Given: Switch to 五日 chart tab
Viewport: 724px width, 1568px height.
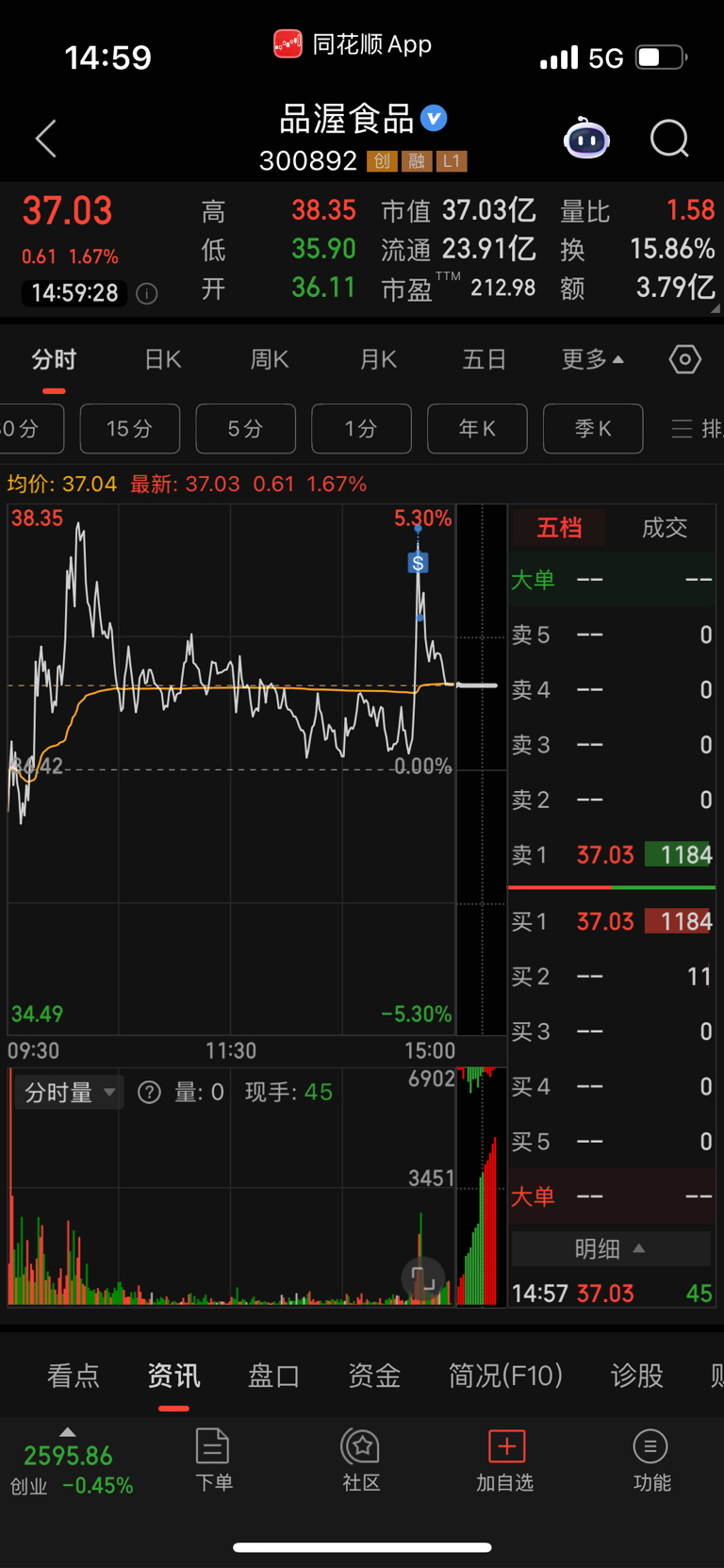Looking at the screenshot, I should point(485,359).
